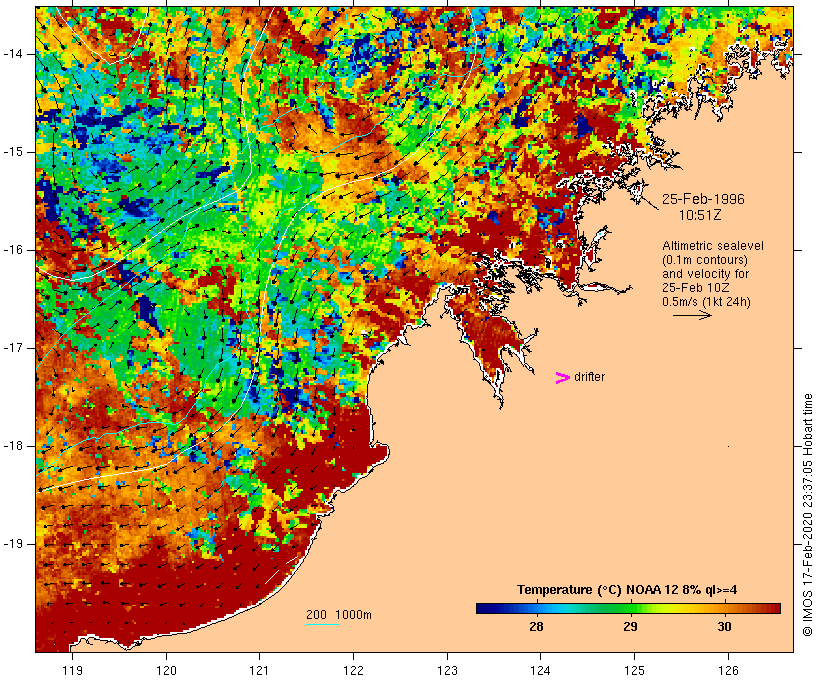This screenshot has height=680, width=820.
Task: Click longitude axis label 119
Action: (x=72, y=670)
